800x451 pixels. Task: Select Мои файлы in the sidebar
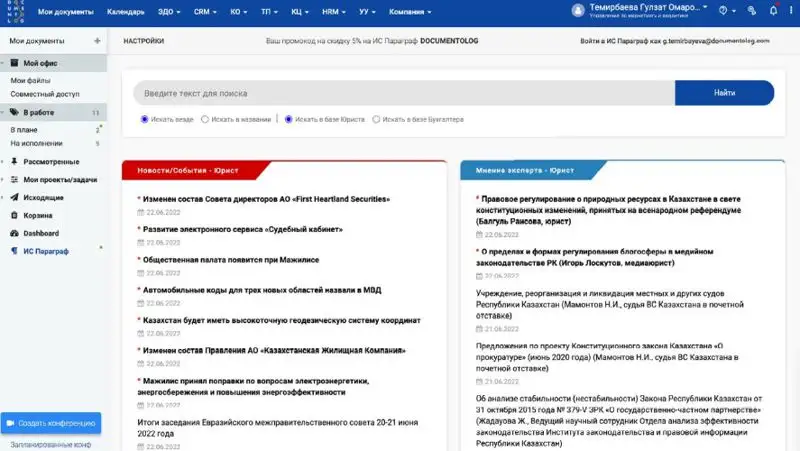(30, 80)
